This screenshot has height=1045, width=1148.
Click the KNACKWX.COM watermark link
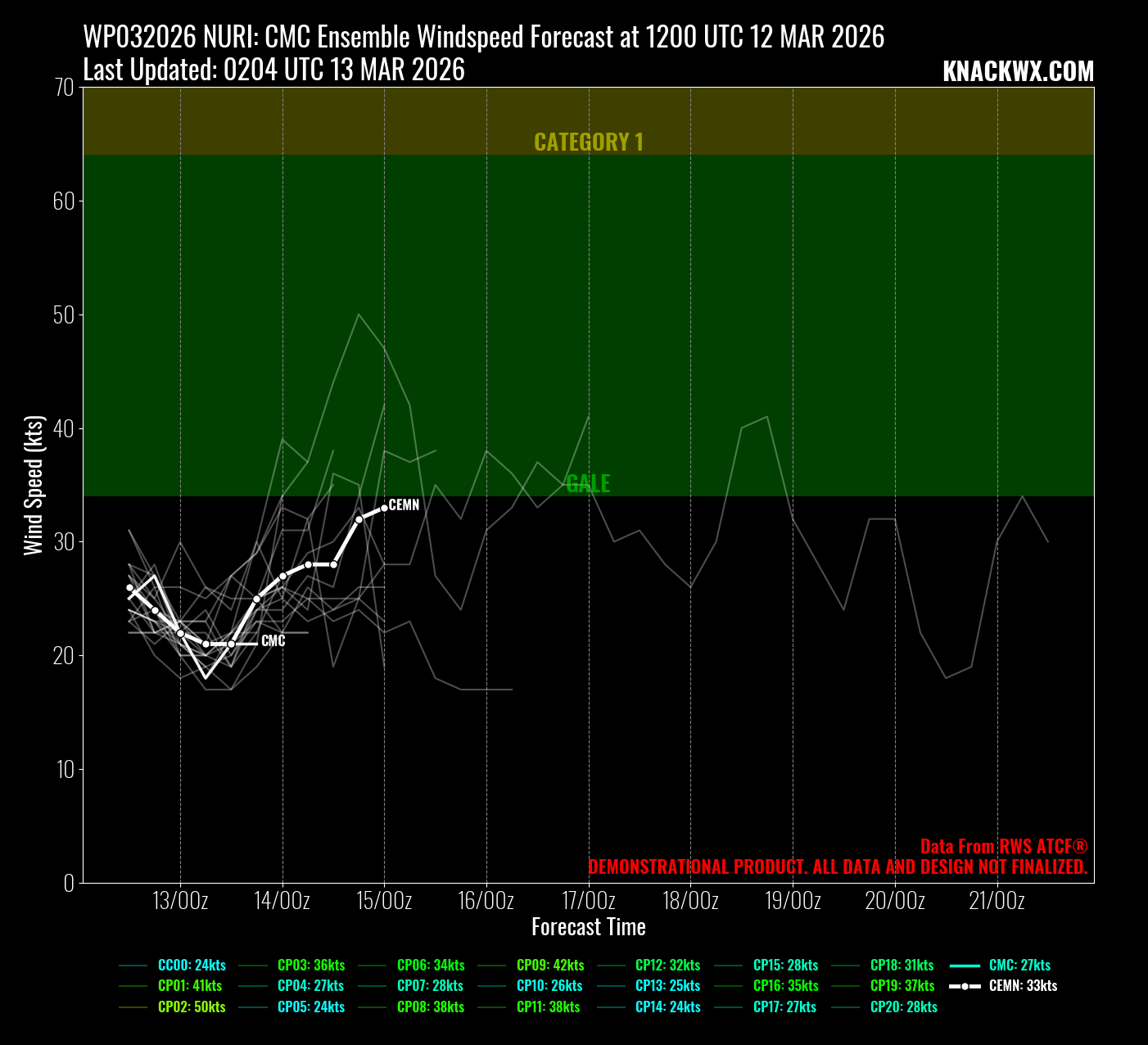(x=1018, y=72)
